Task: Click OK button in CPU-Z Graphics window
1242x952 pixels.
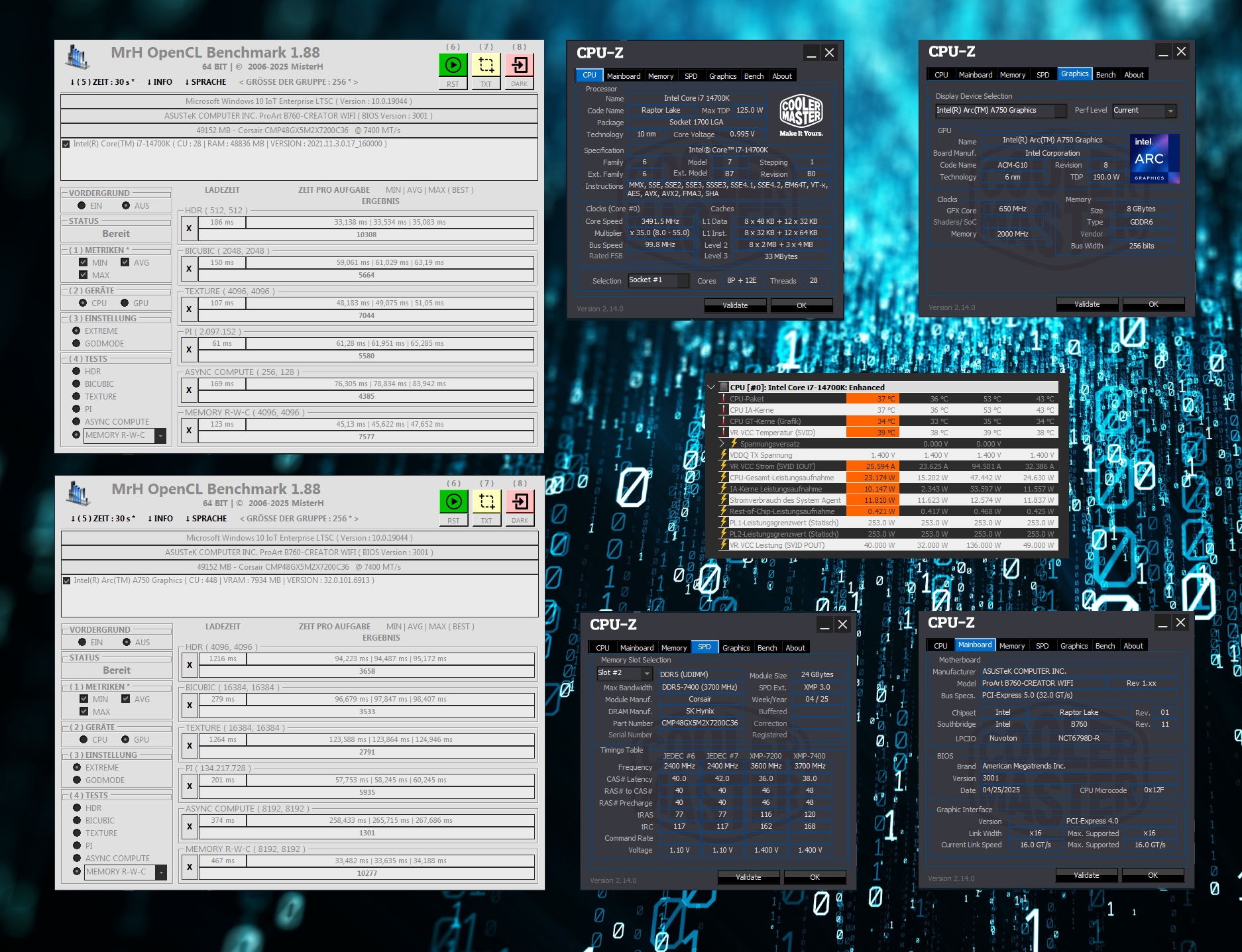Action: (x=1153, y=304)
